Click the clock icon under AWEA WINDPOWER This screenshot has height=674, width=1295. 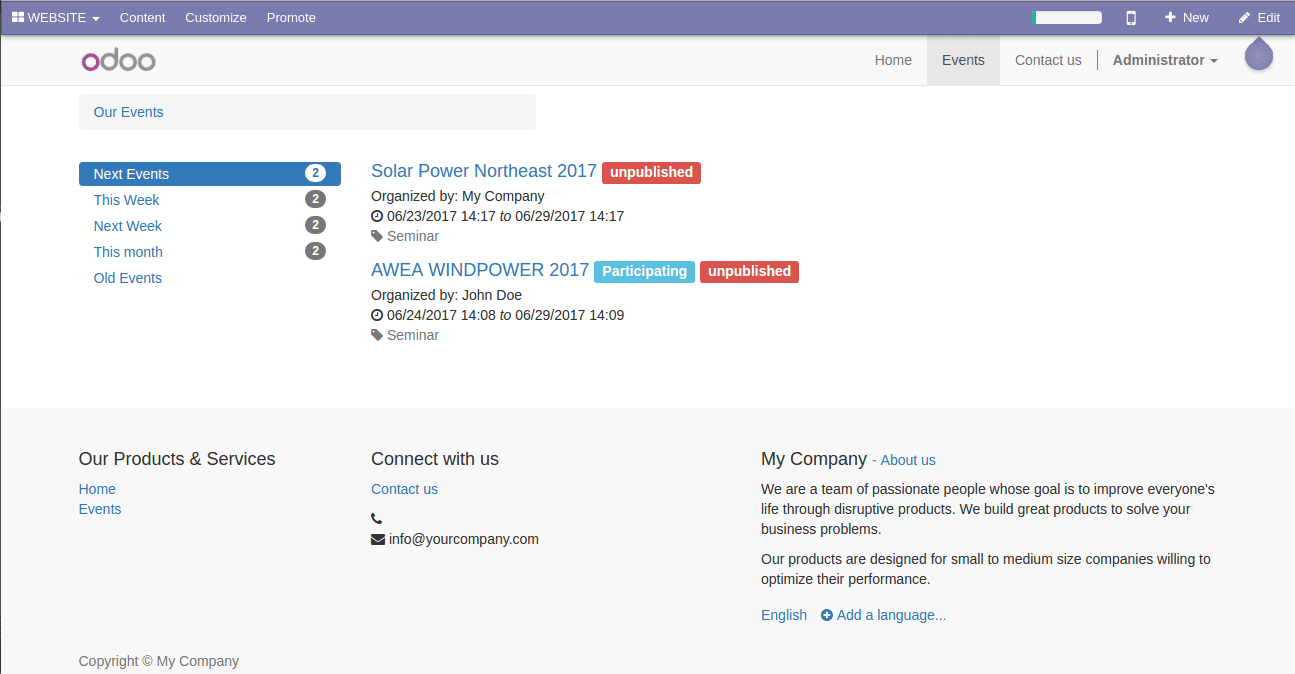[377, 315]
